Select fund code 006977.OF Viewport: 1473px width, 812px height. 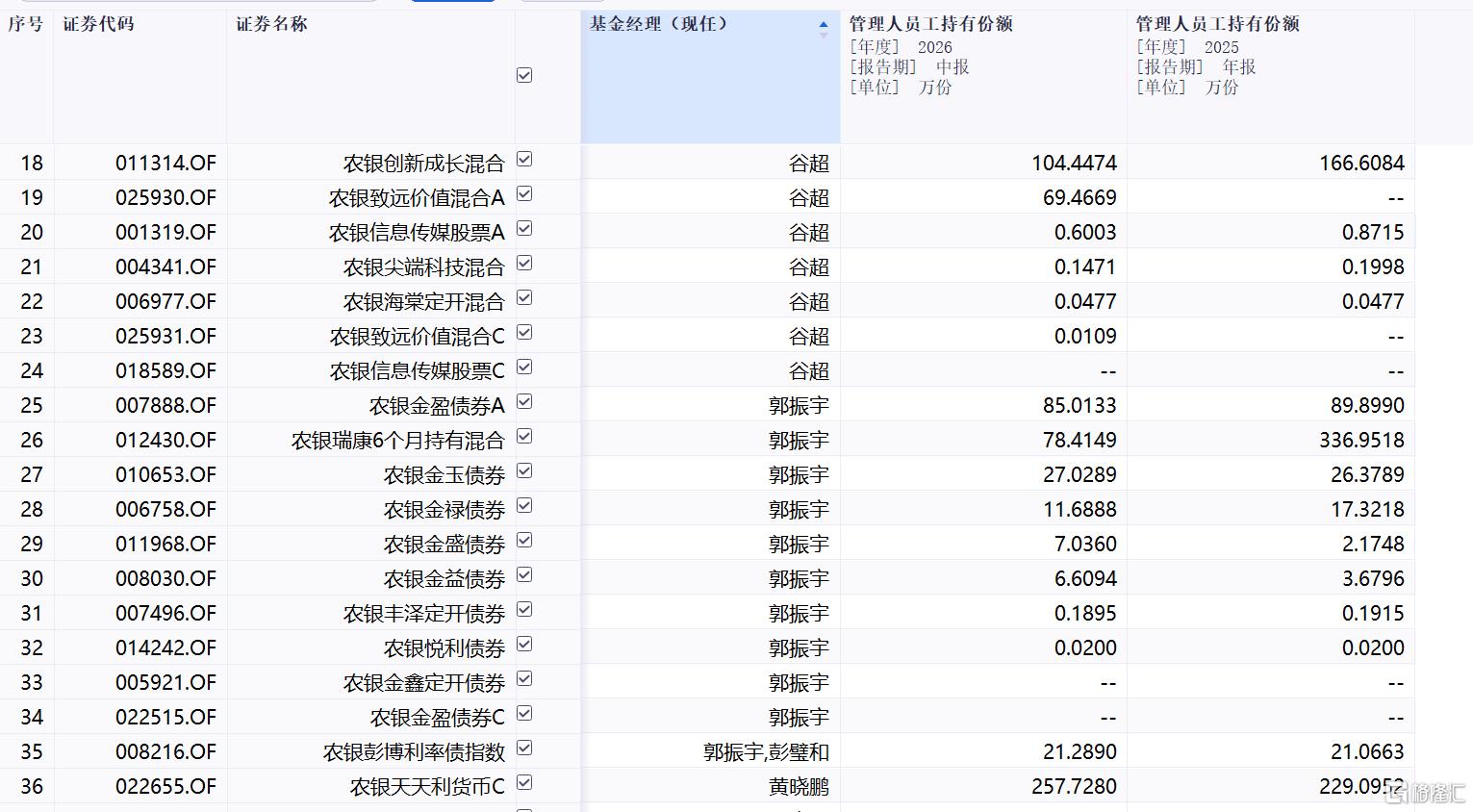[x=165, y=302]
